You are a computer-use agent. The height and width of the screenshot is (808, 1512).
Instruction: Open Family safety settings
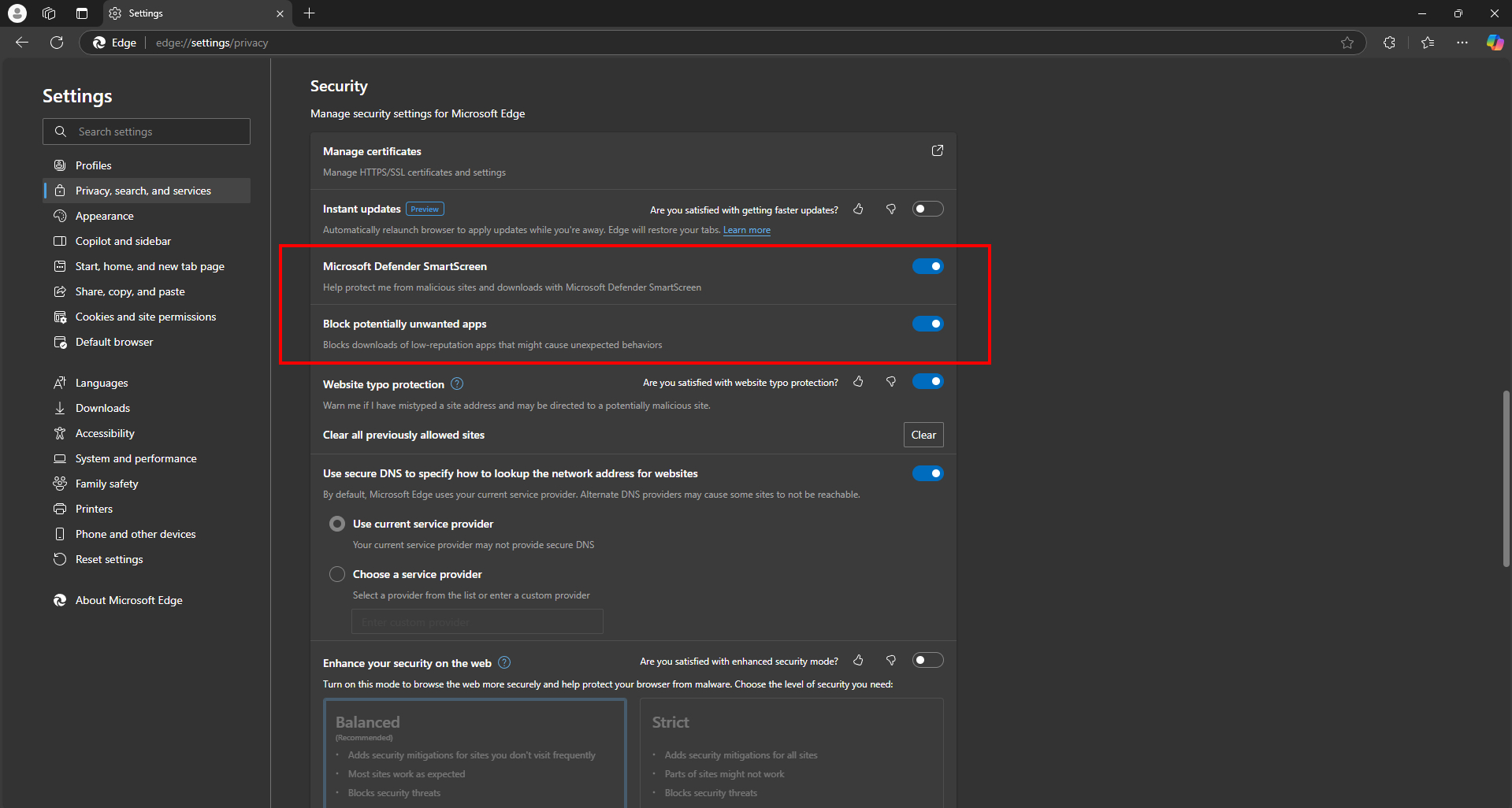coord(147,484)
